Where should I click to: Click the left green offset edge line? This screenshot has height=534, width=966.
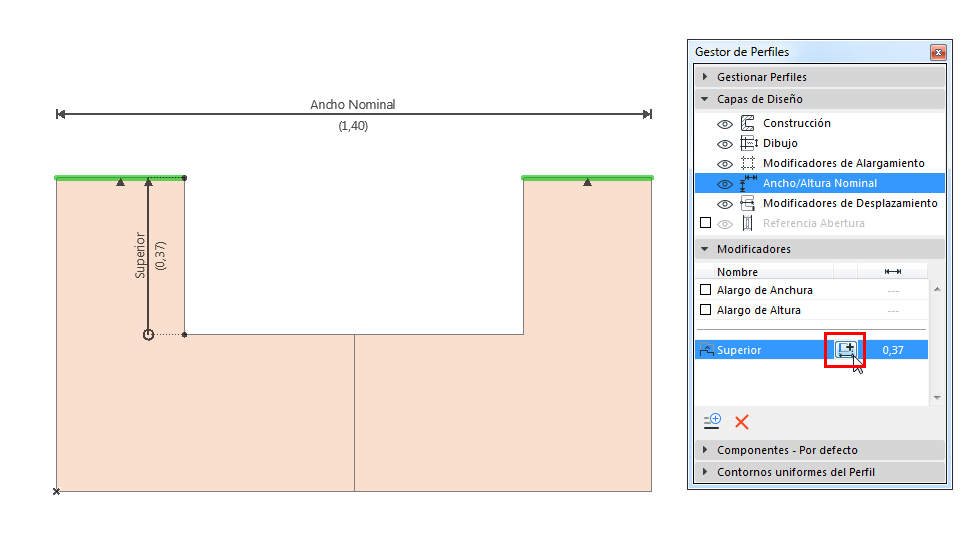120,178
